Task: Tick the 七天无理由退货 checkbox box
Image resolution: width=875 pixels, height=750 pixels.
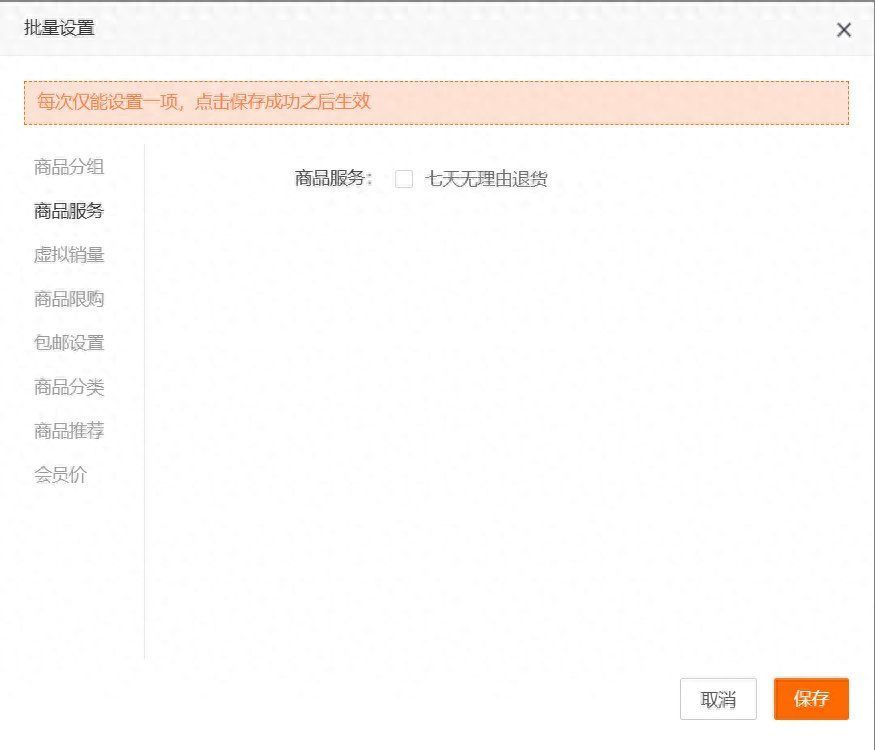Action: pyautogui.click(x=404, y=179)
